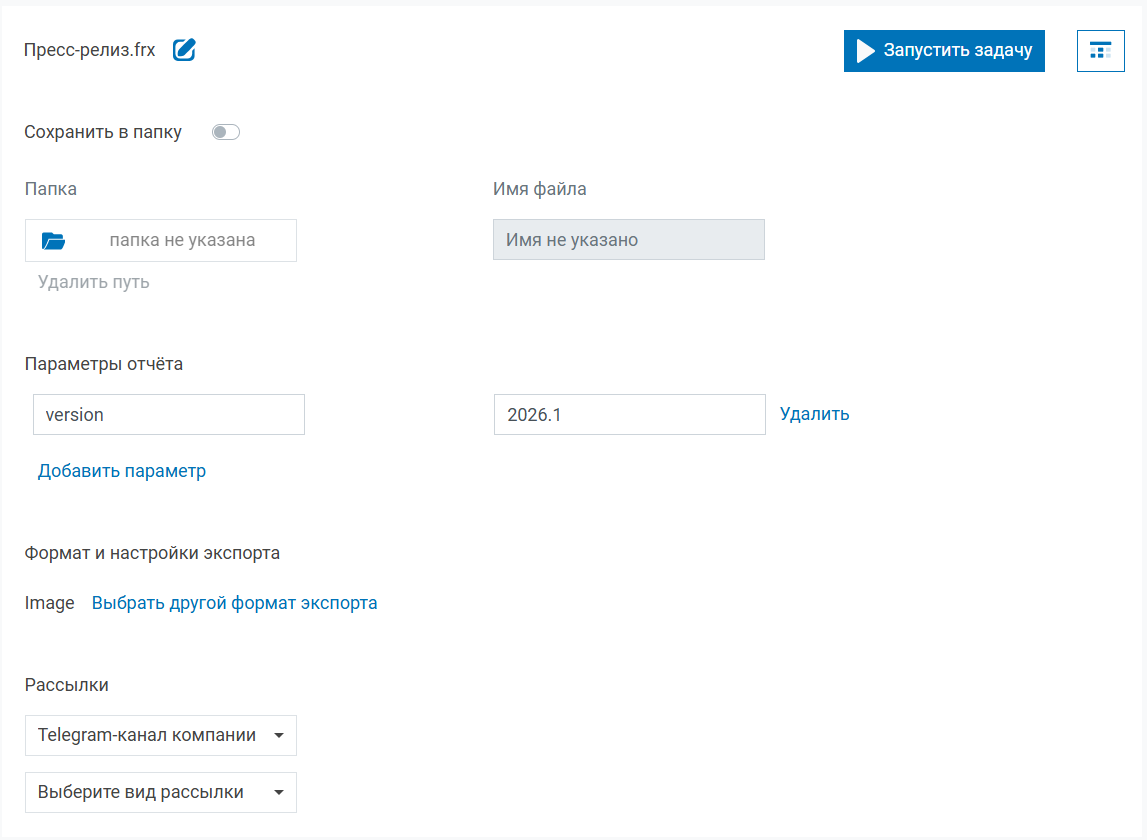The image size is (1147, 840).
Task: Toggle the Сохранить в папку switch
Action: tap(226, 132)
